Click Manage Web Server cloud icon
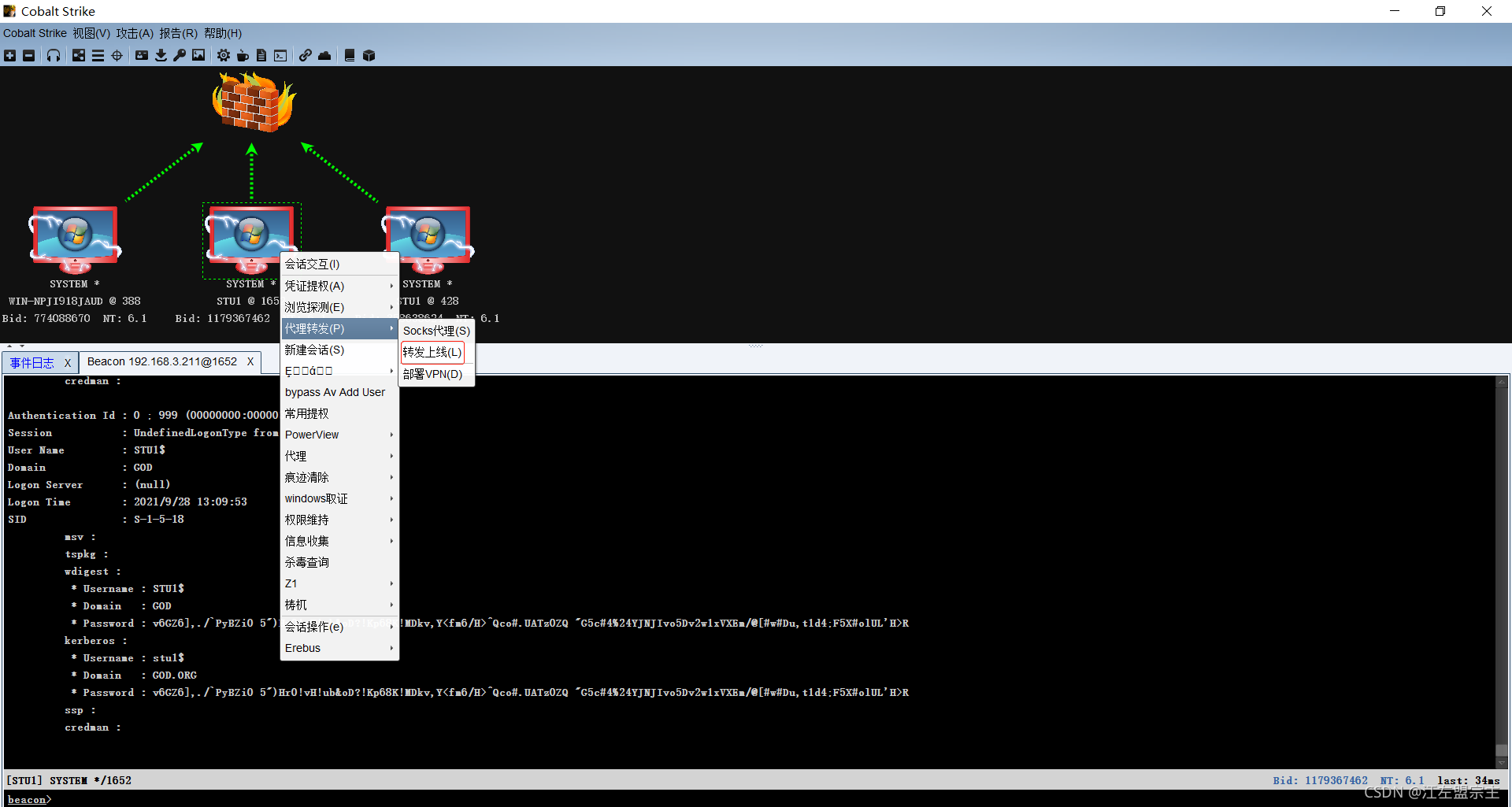1512x807 pixels. pos(324,55)
